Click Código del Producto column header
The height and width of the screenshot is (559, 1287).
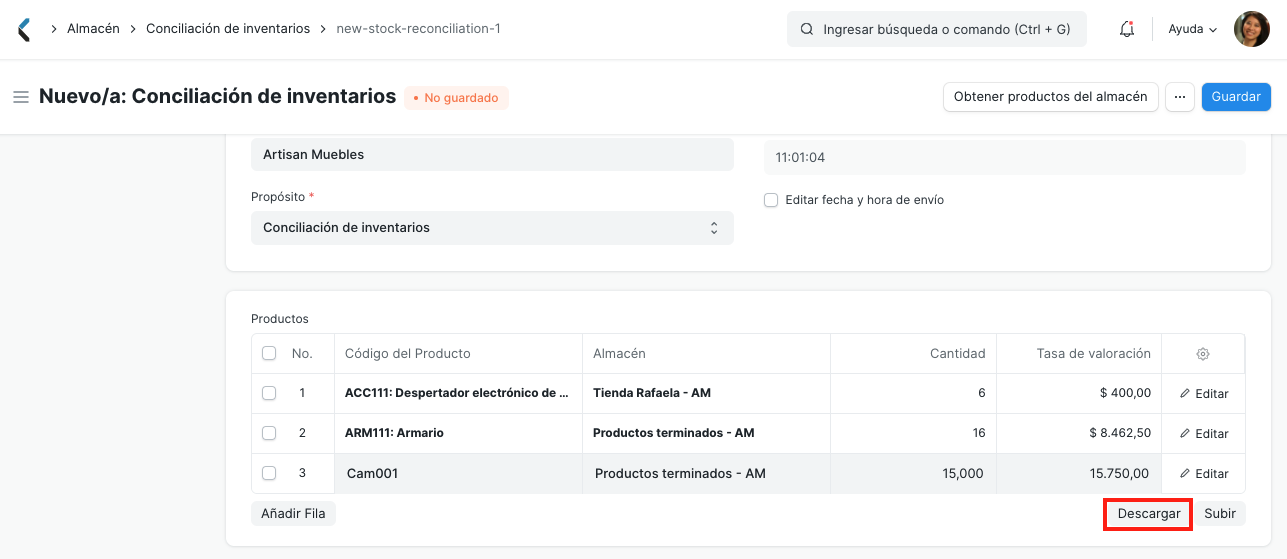(x=459, y=353)
